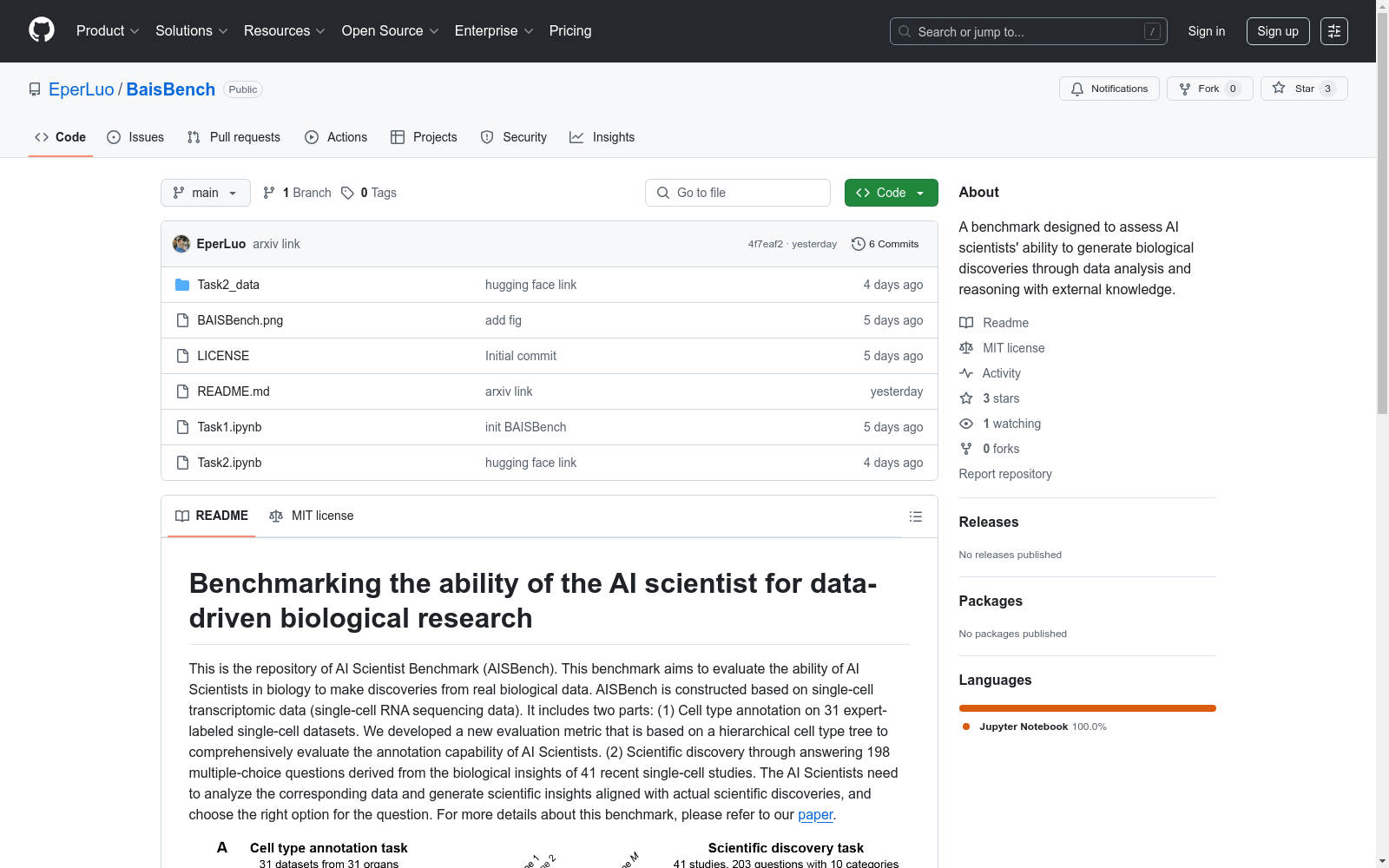
Task: Fork the repository
Action: click(x=1210, y=89)
